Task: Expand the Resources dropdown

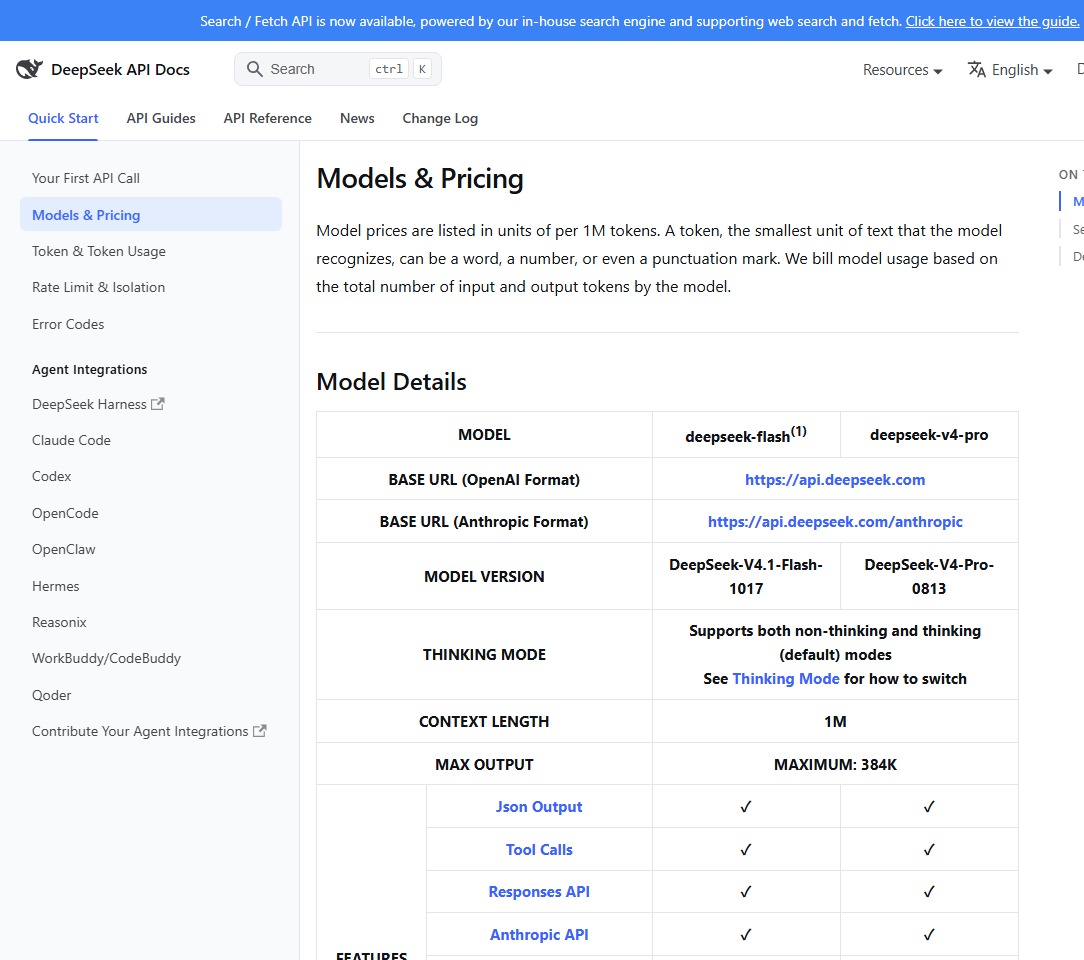Action: [x=902, y=70]
